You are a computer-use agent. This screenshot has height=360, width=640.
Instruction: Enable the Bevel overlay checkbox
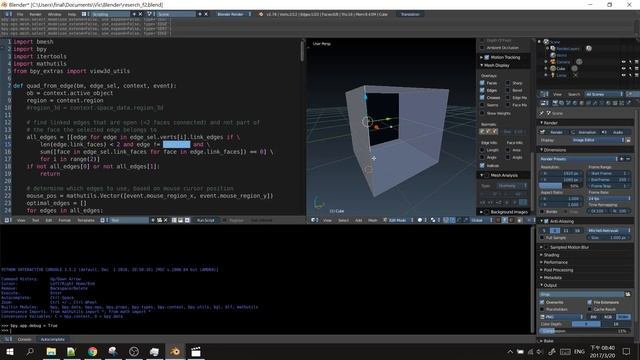click(x=507, y=90)
